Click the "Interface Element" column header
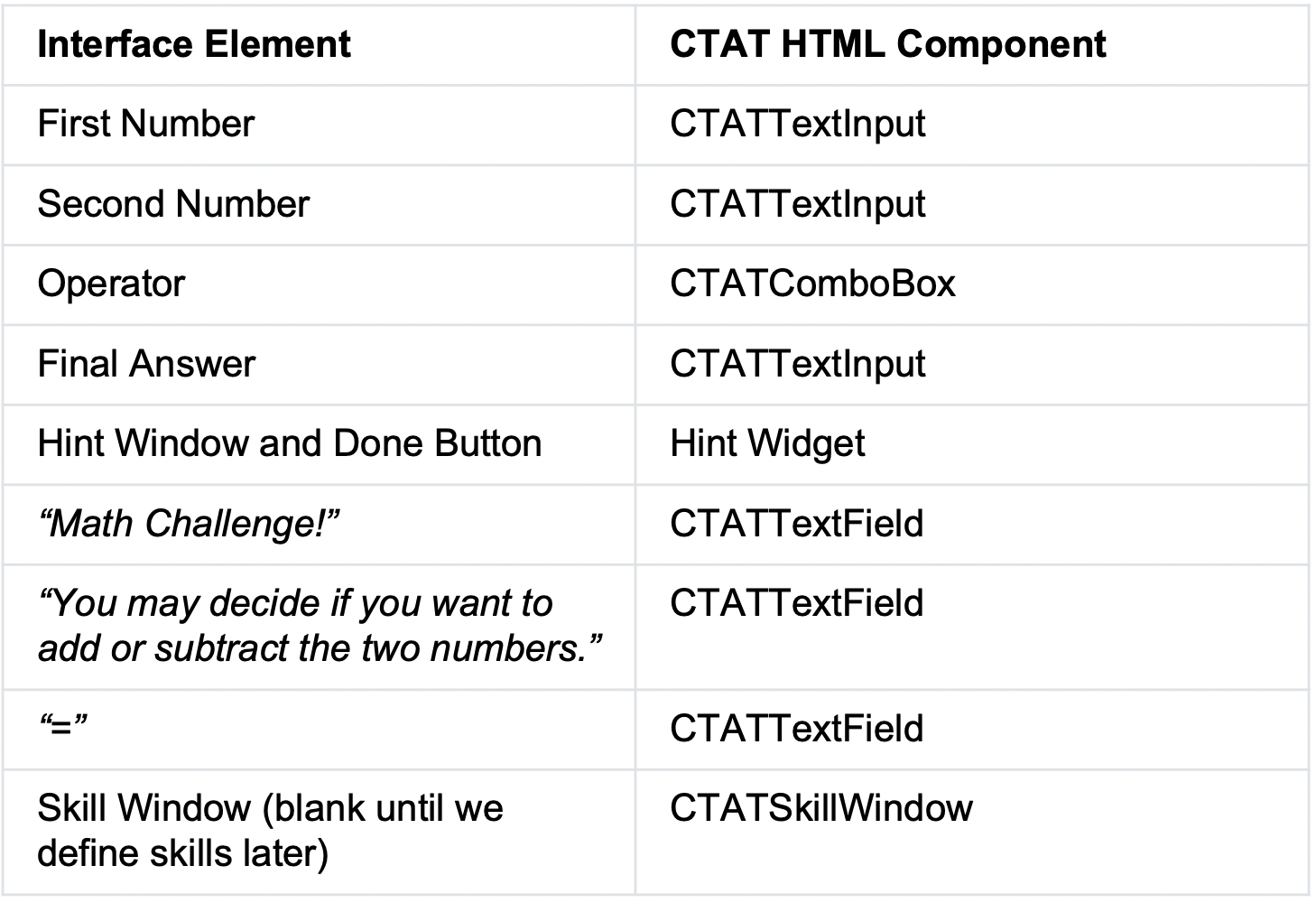The width and height of the screenshot is (1316, 903). click(x=194, y=44)
